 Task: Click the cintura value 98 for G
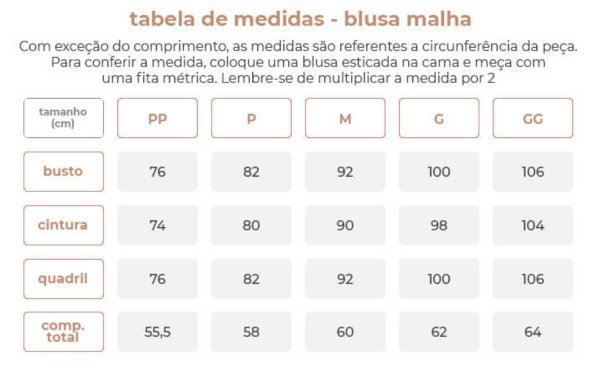click(439, 225)
